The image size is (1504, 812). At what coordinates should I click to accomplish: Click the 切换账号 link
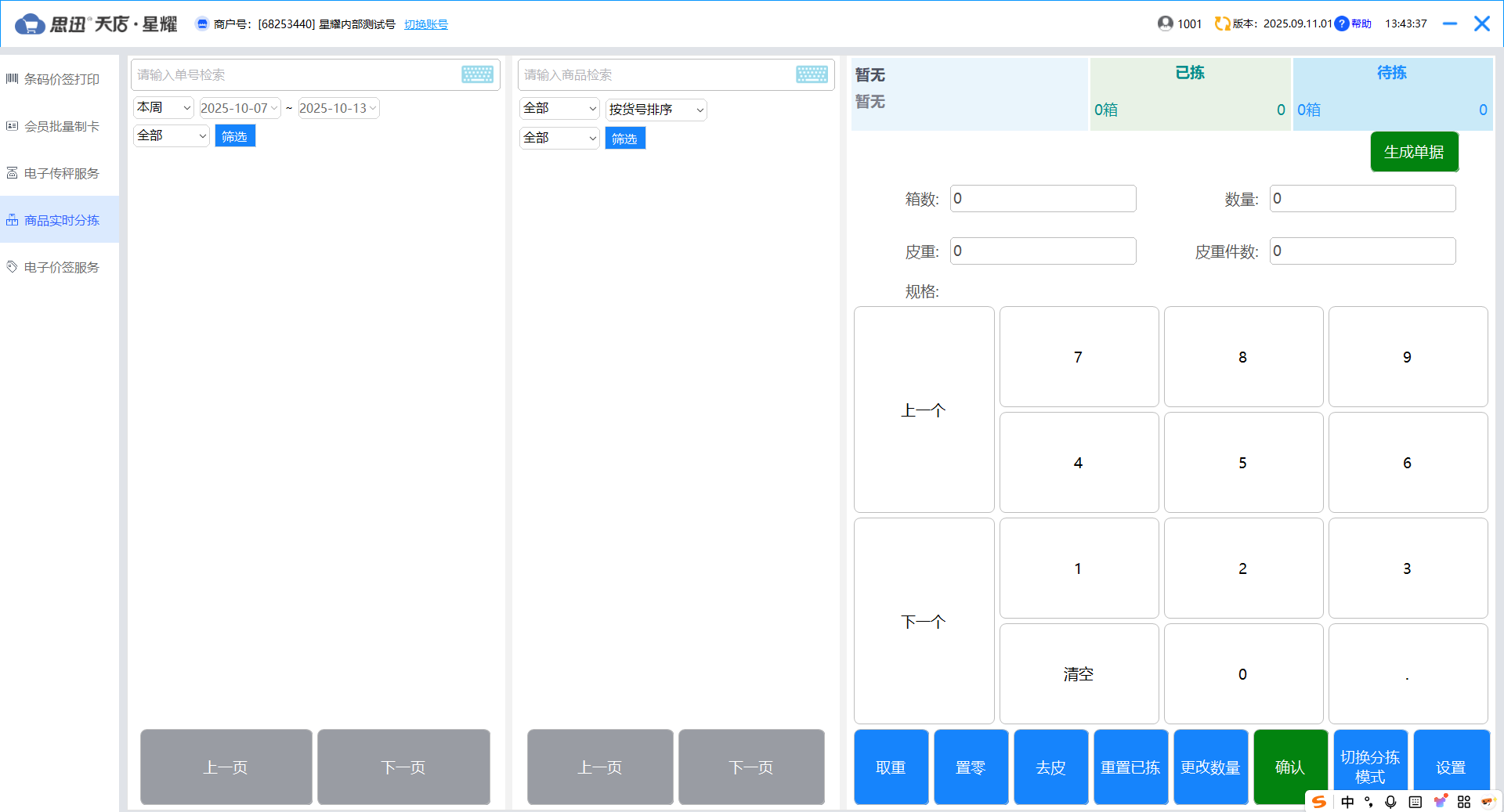coord(426,24)
